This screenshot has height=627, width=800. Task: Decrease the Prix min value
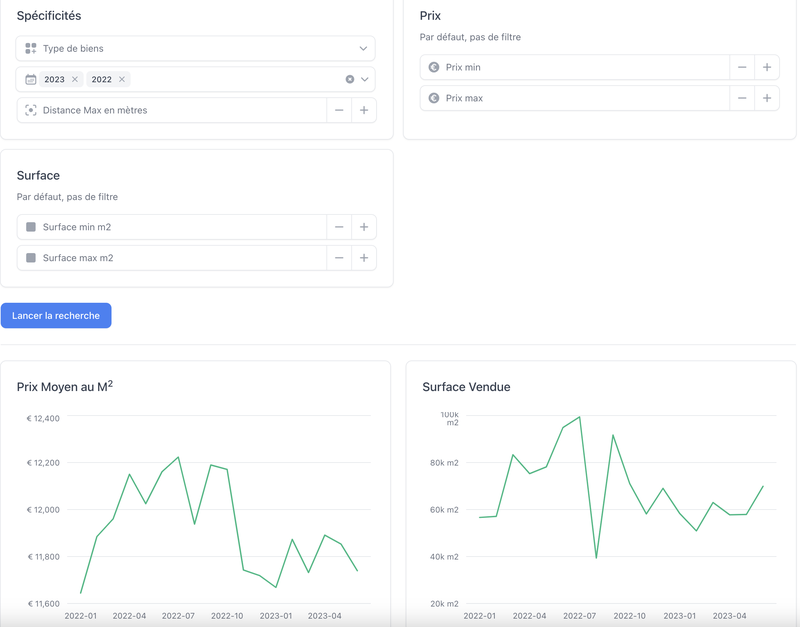tap(742, 67)
